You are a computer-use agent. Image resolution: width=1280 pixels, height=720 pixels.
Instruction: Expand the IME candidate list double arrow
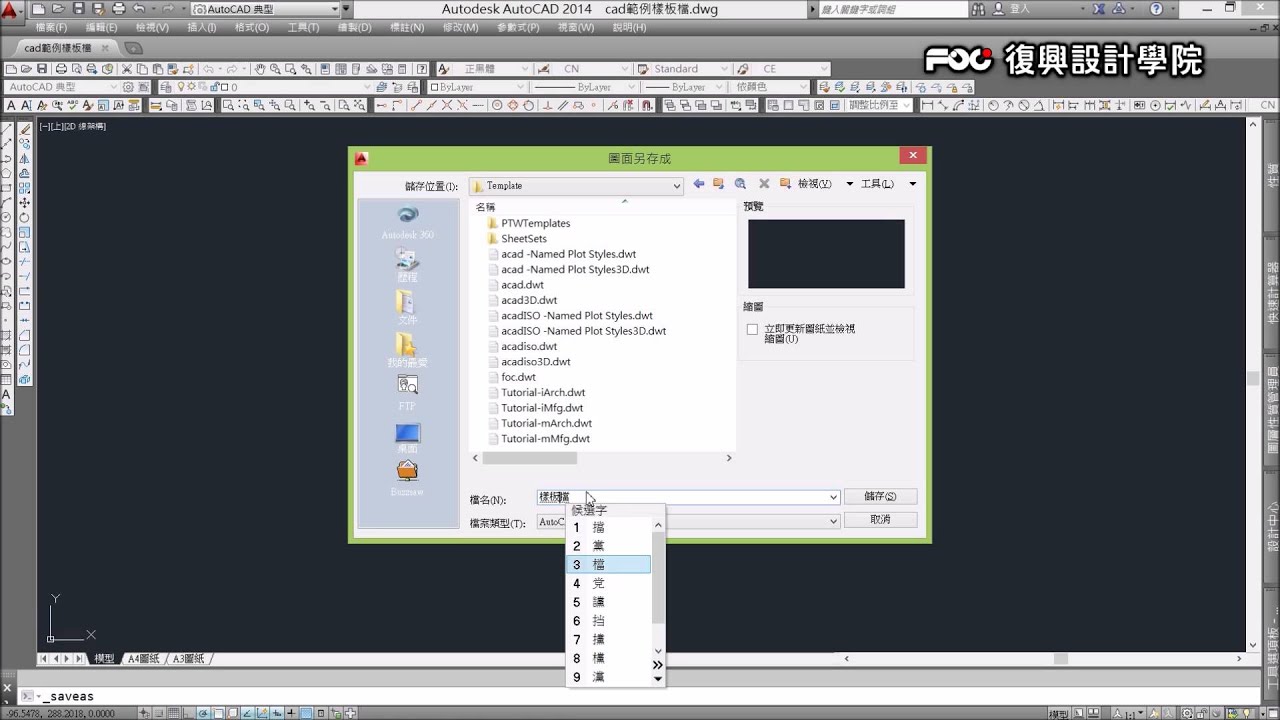pyautogui.click(x=657, y=665)
